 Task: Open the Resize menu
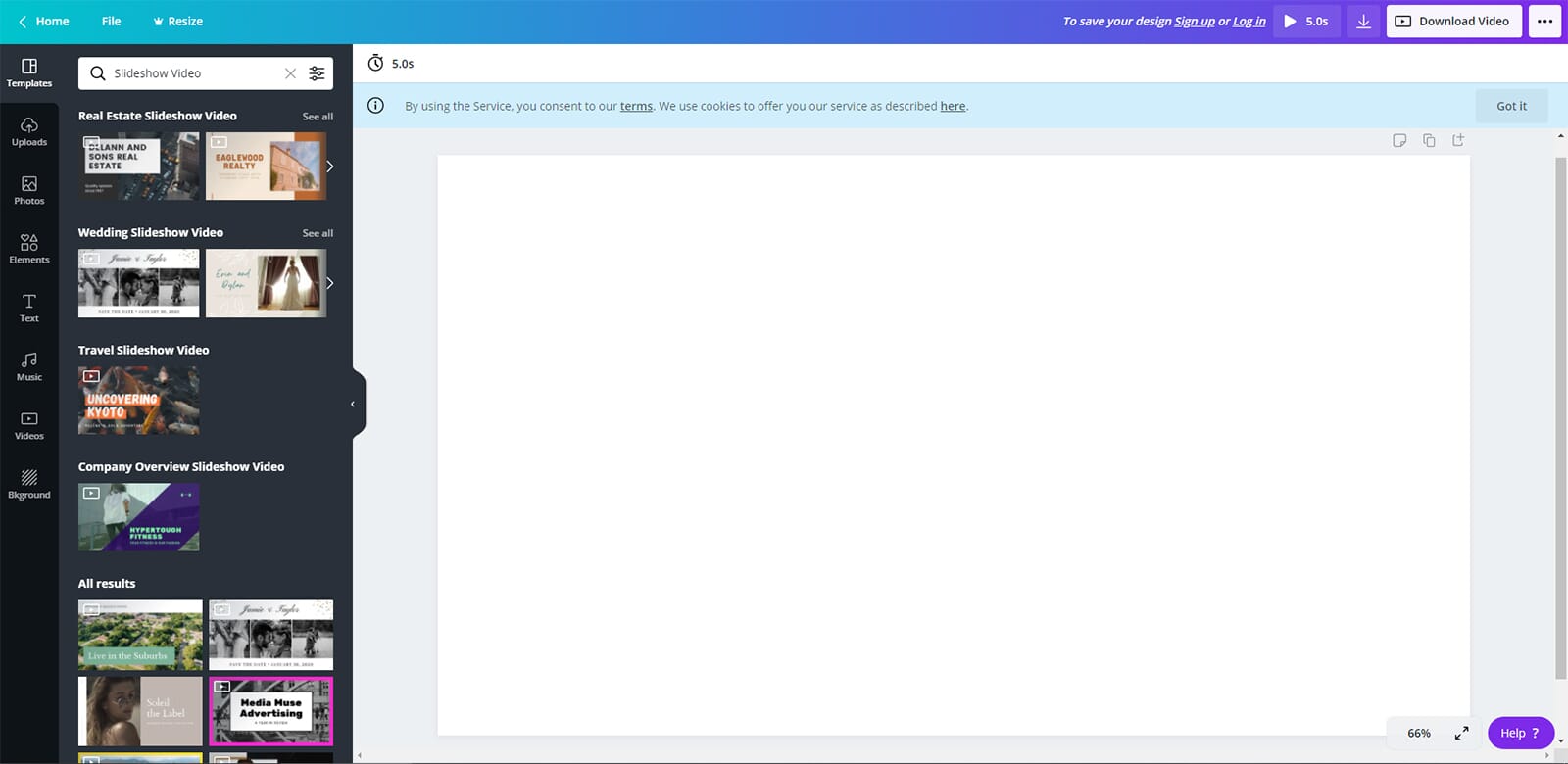177,22
